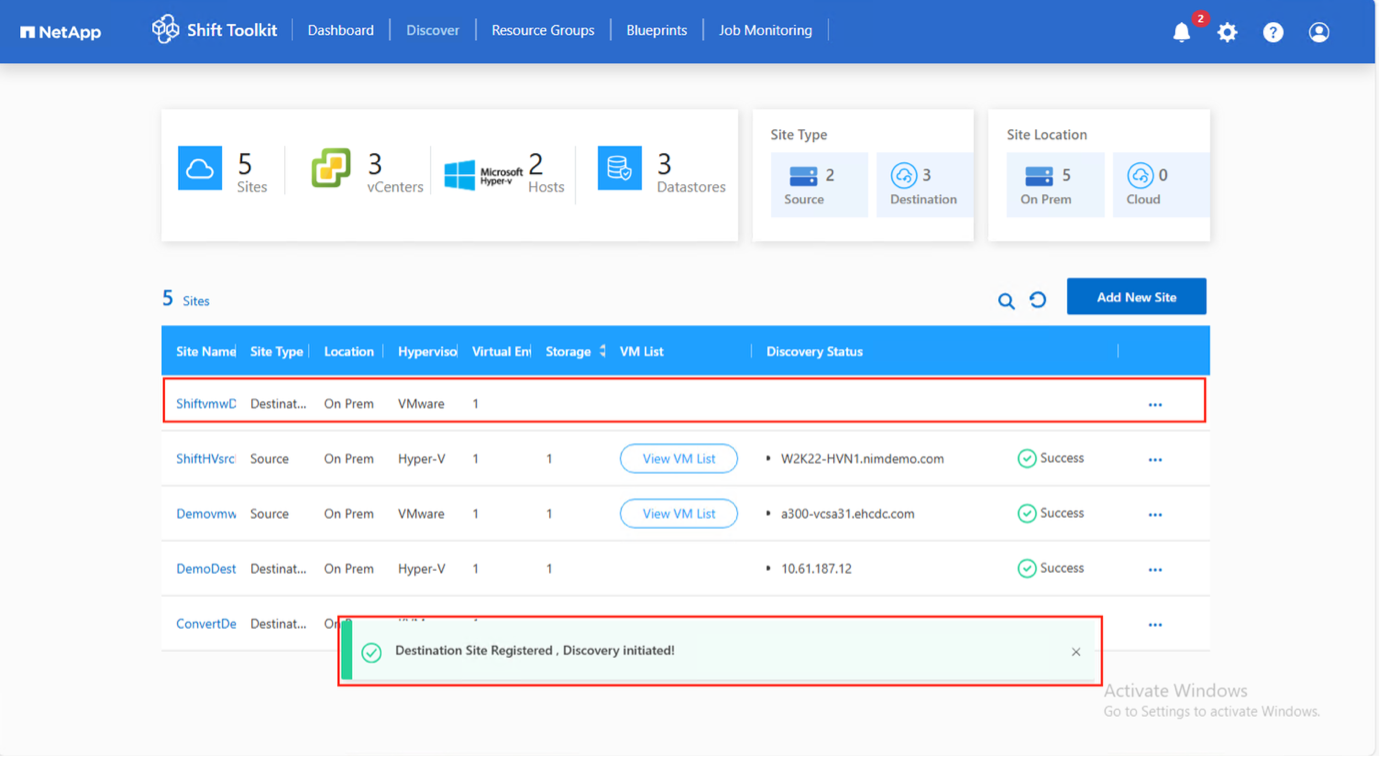View VM List for the ShiftHVsrc site
Screen dimensions: 1384x760
pos(679,459)
